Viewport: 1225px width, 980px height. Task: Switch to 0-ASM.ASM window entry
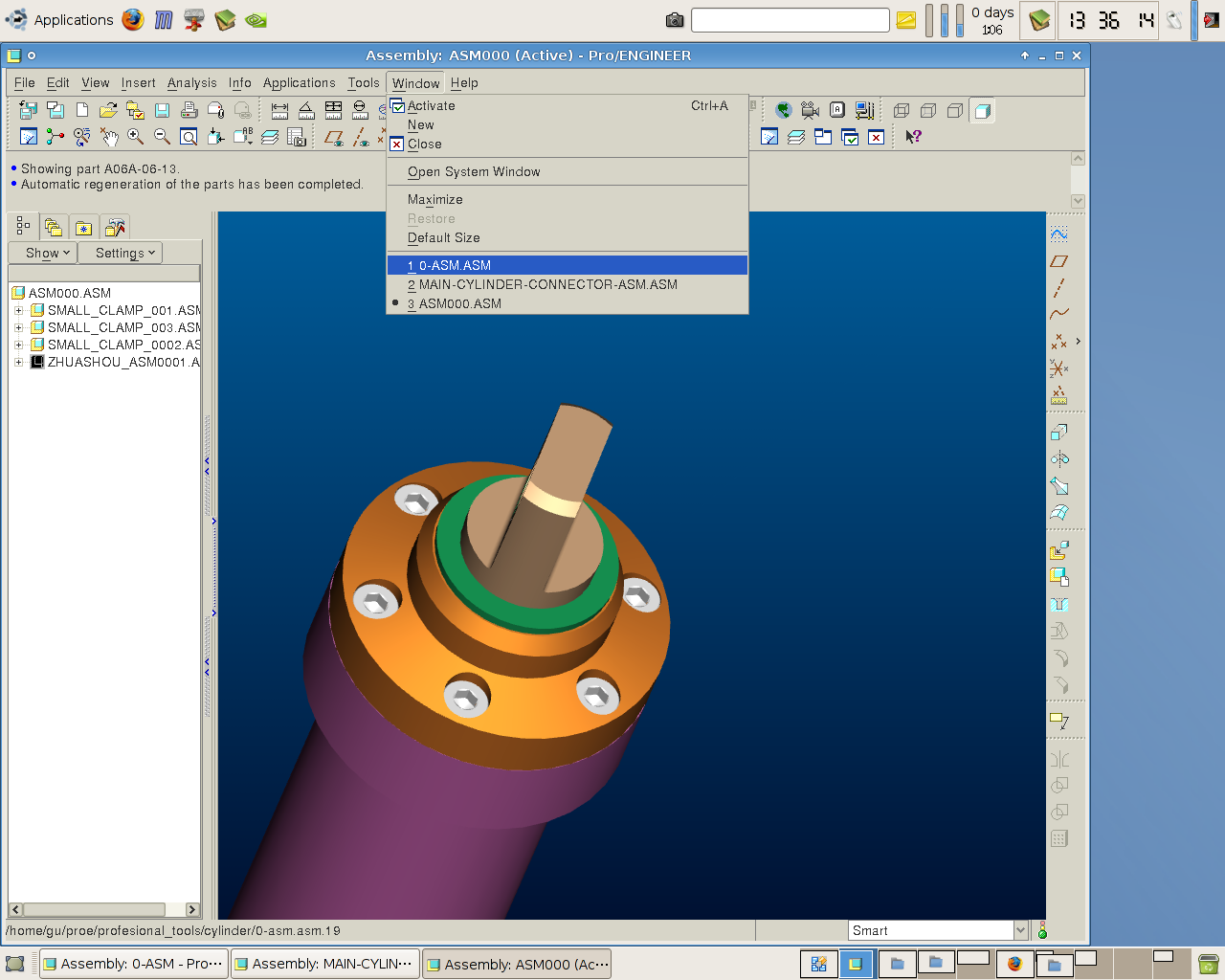[568, 266]
